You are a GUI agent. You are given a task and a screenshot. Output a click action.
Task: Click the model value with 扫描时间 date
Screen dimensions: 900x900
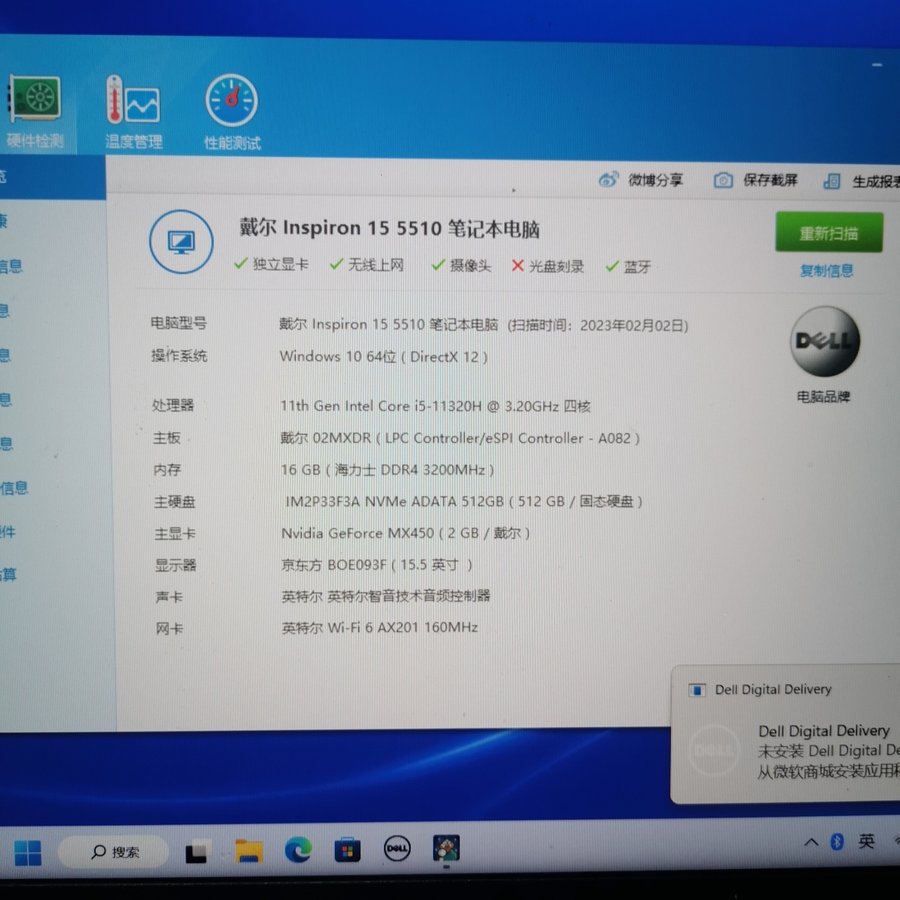(483, 325)
